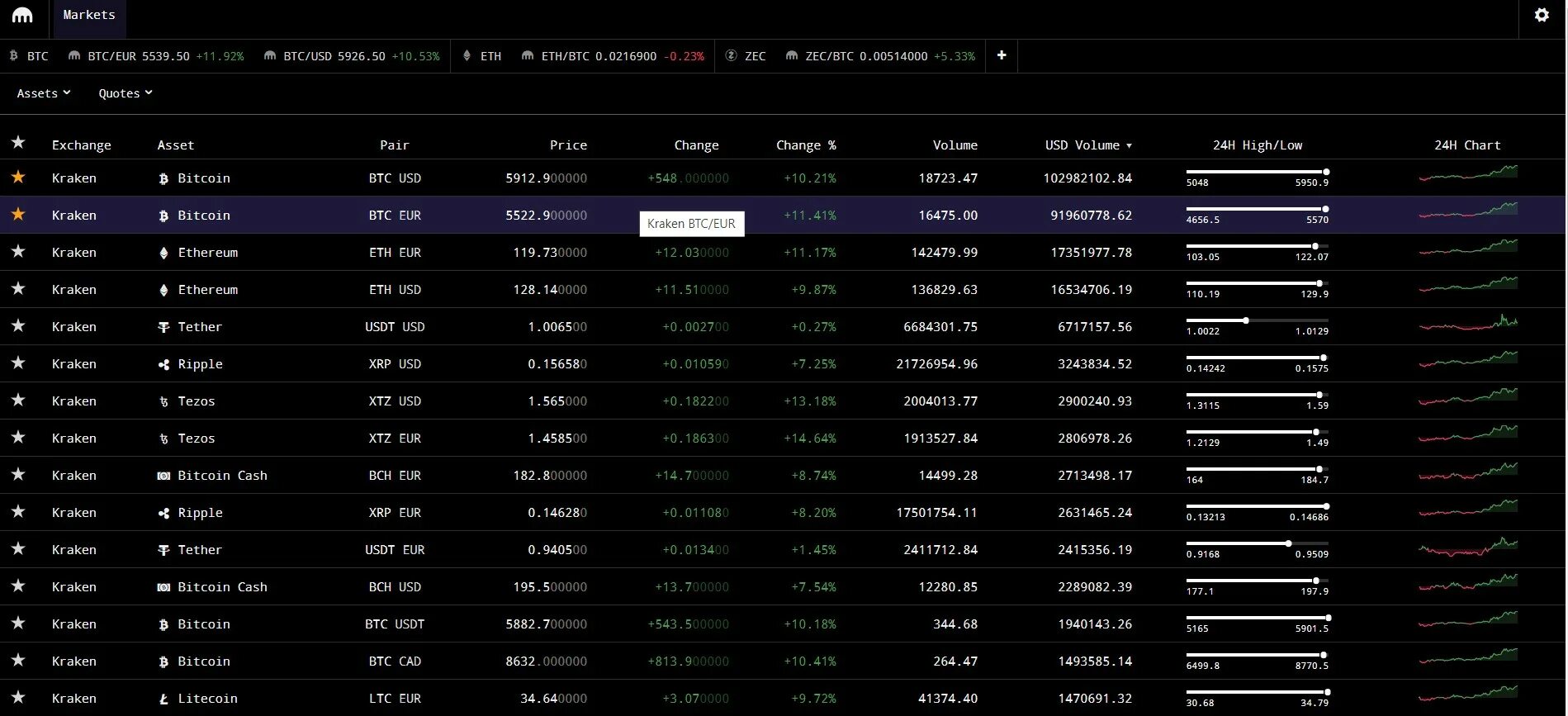Viewport: 1568px width, 716px height.
Task: Select the ETH asset ticker group
Action: pos(482,56)
